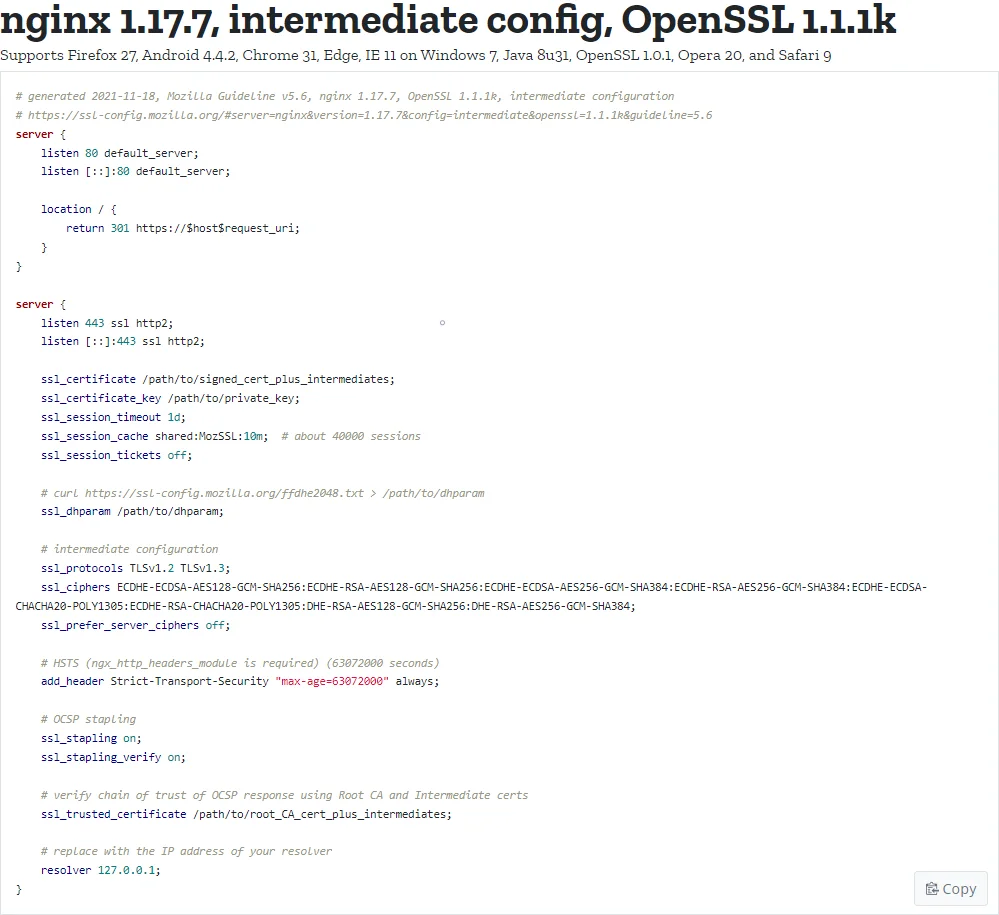Click the ssl_ciphers ECDHE-ECDSA-AES128 line

[484, 587]
